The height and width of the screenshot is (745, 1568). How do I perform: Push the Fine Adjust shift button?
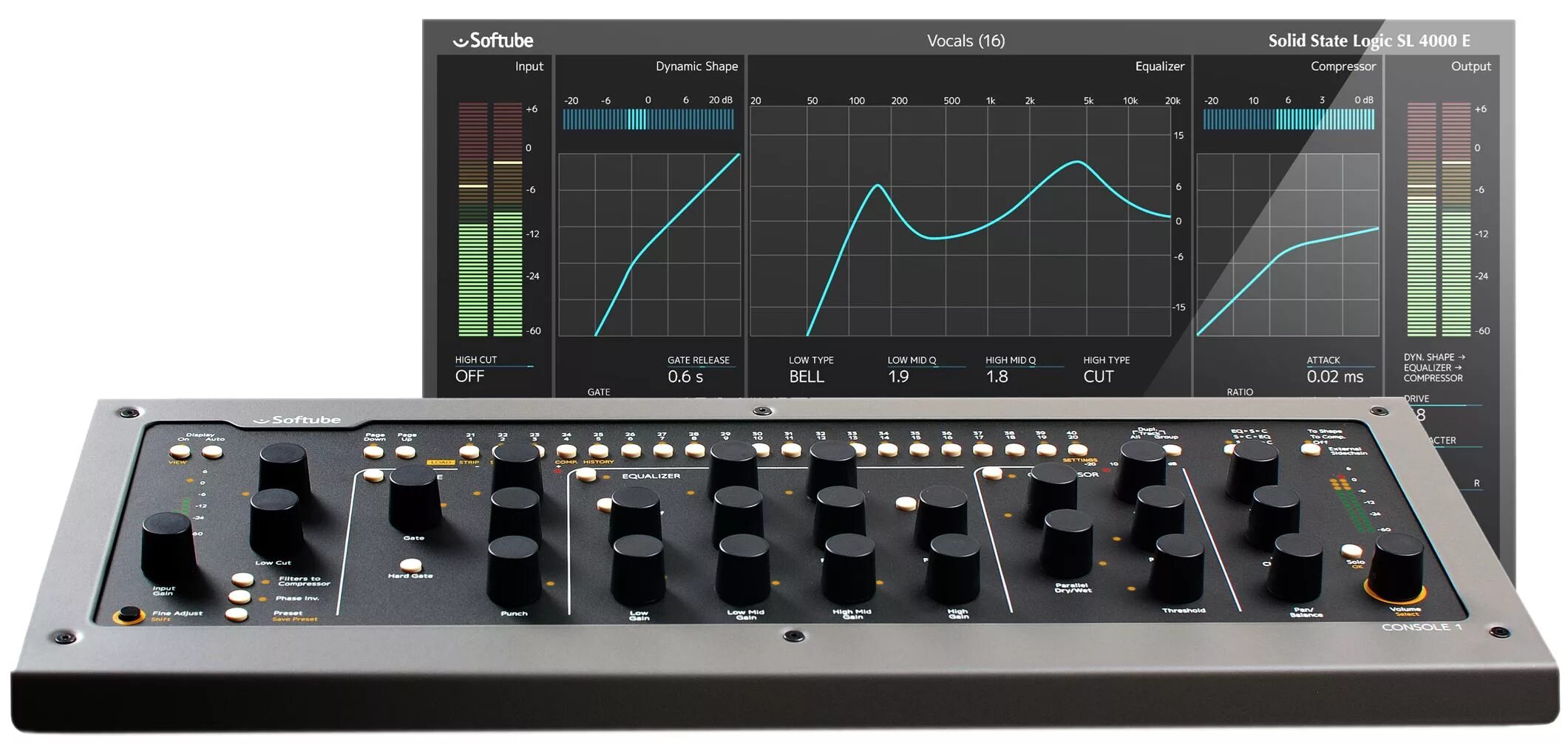tap(130, 614)
